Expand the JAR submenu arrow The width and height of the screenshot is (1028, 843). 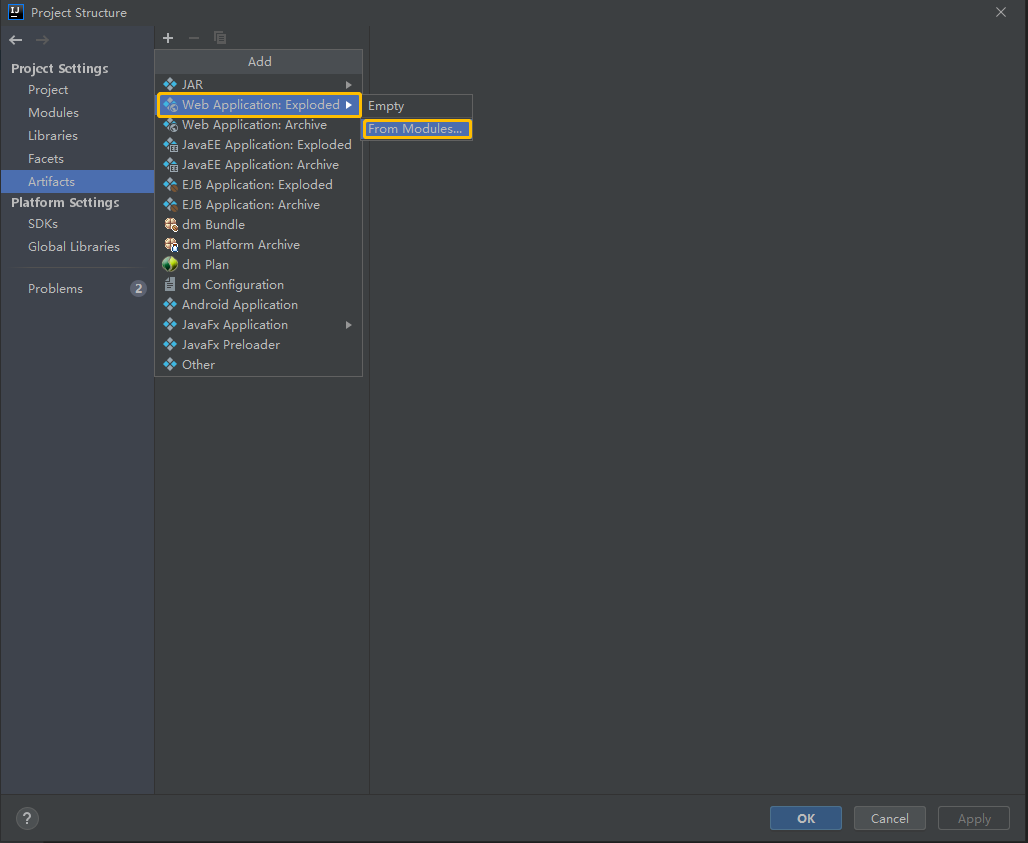(349, 85)
